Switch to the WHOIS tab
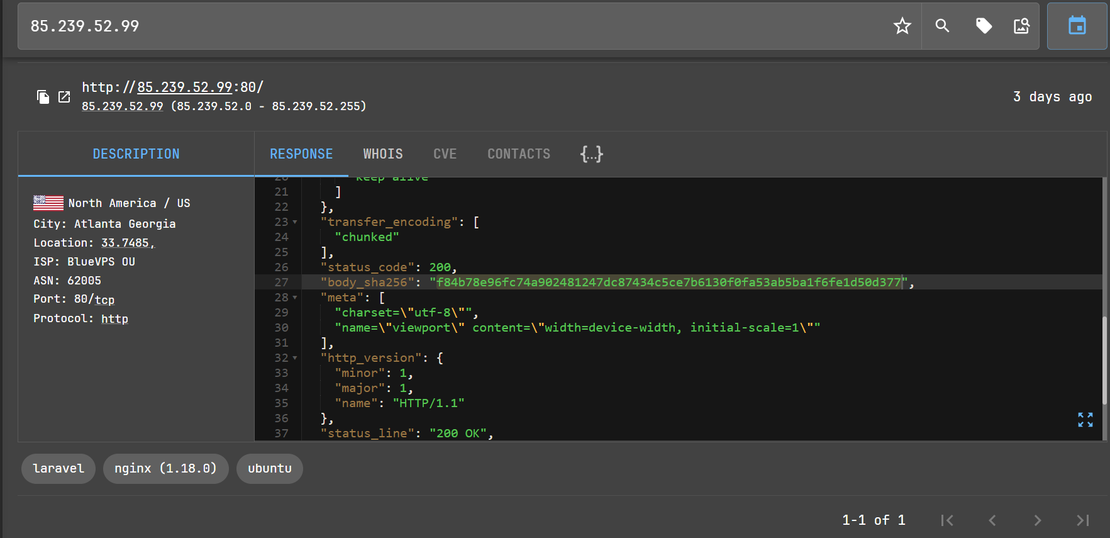The width and height of the screenshot is (1110, 538). pyautogui.click(x=383, y=154)
